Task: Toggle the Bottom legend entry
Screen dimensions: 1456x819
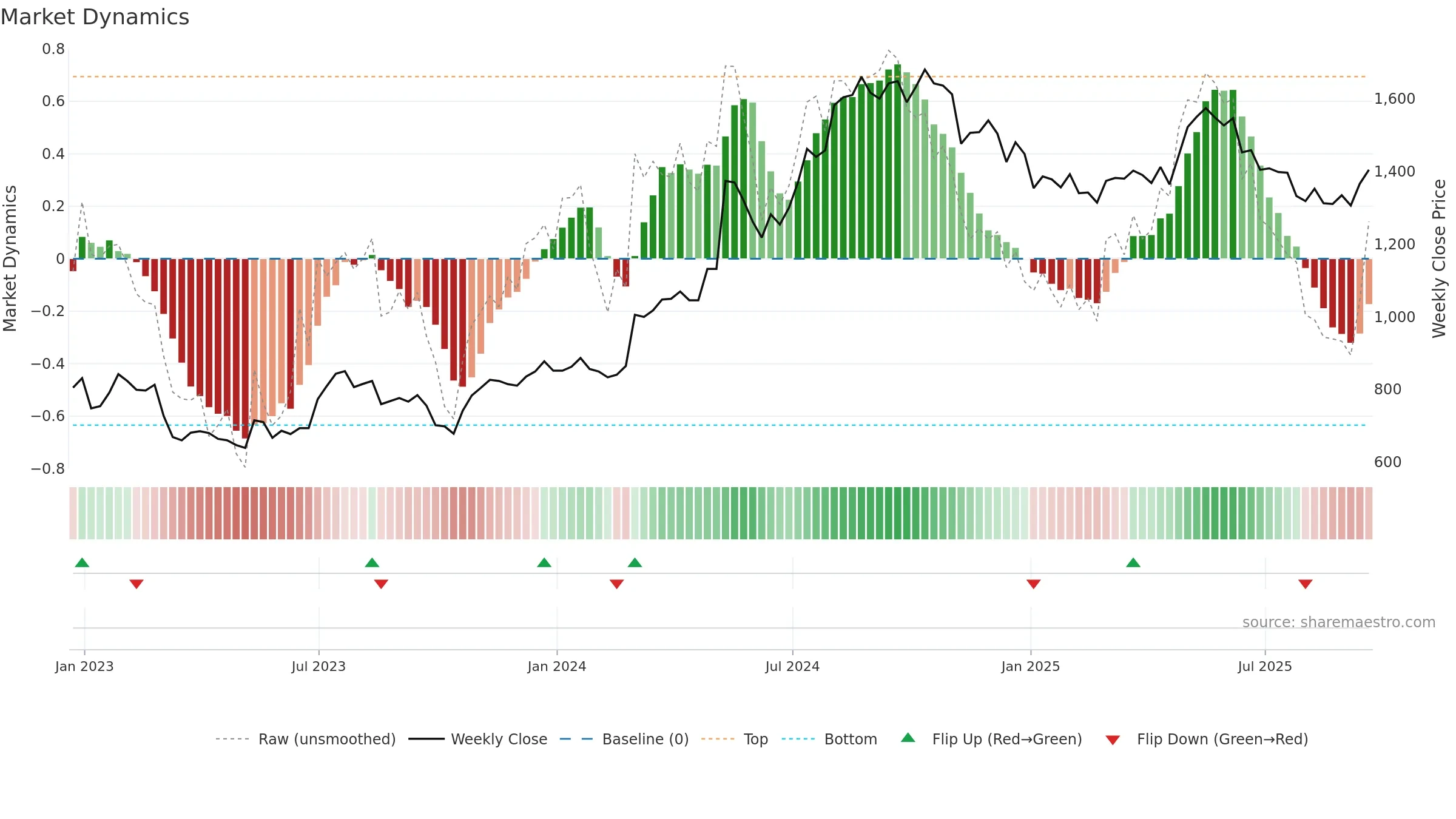Action: pyautogui.click(x=829, y=739)
